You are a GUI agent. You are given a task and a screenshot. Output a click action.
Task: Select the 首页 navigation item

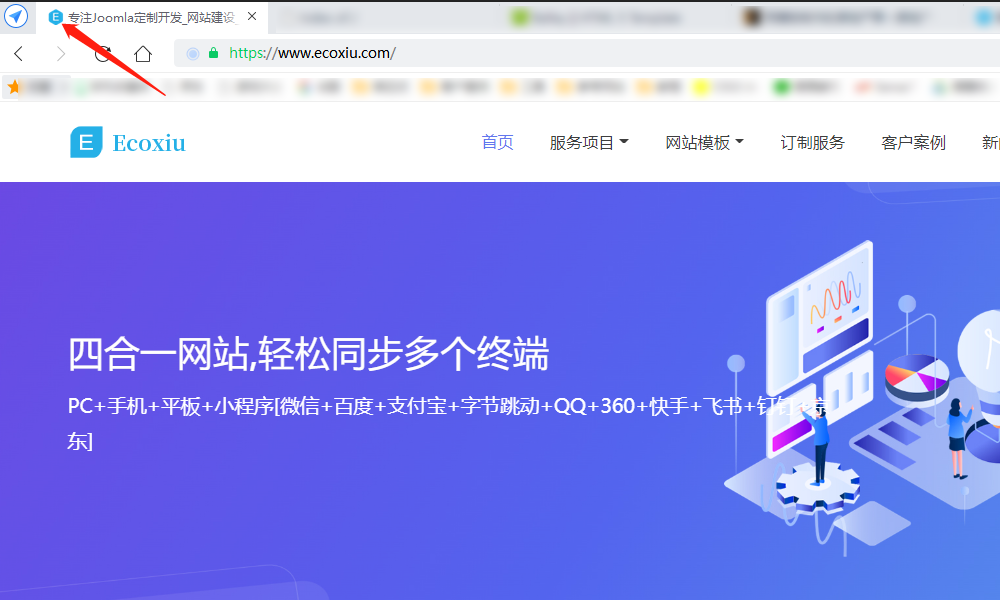tap(497, 143)
